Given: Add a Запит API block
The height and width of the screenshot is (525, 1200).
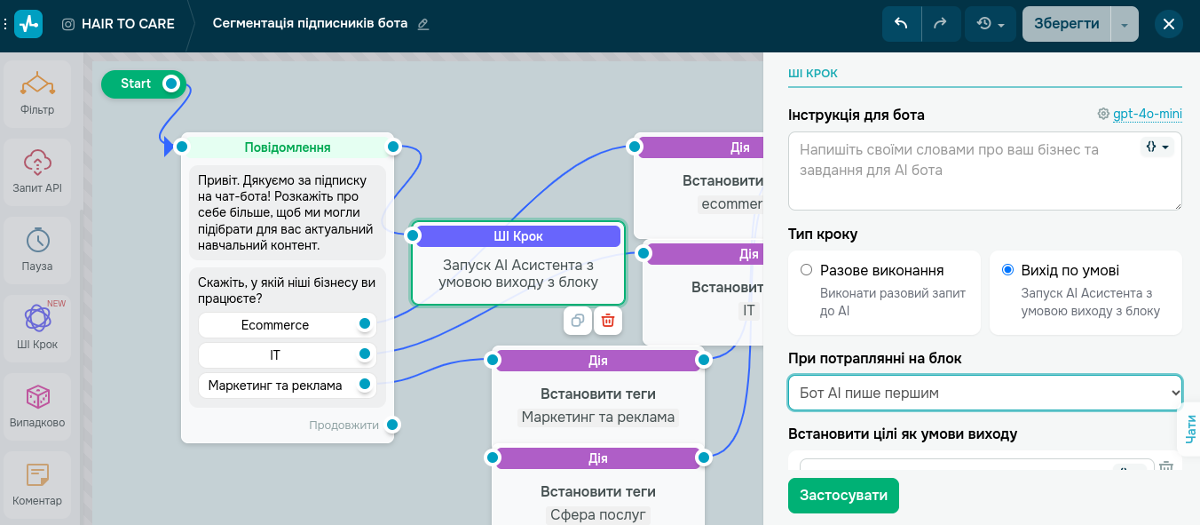Looking at the screenshot, I should click(37, 172).
